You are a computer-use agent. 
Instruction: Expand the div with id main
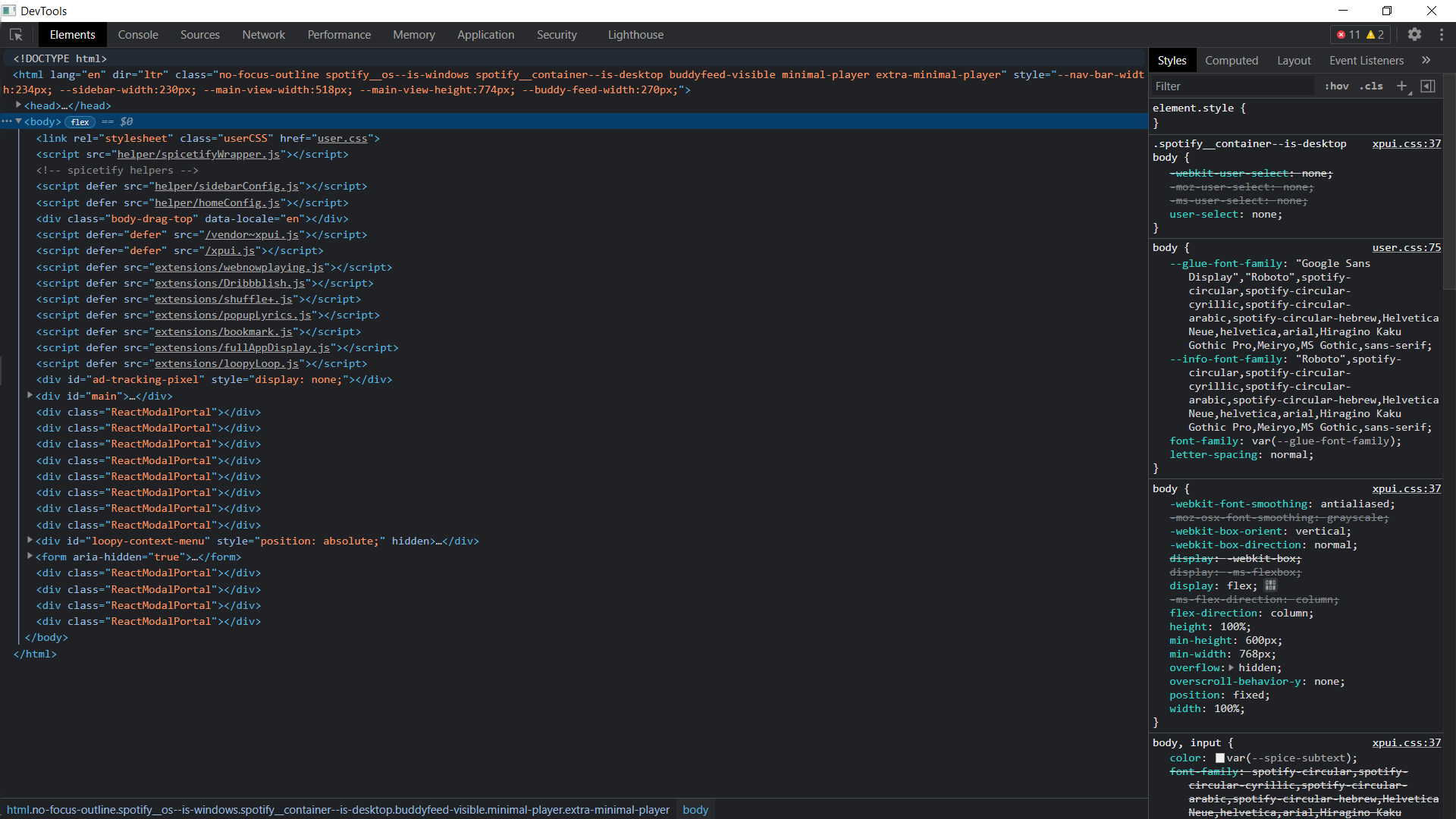29,395
